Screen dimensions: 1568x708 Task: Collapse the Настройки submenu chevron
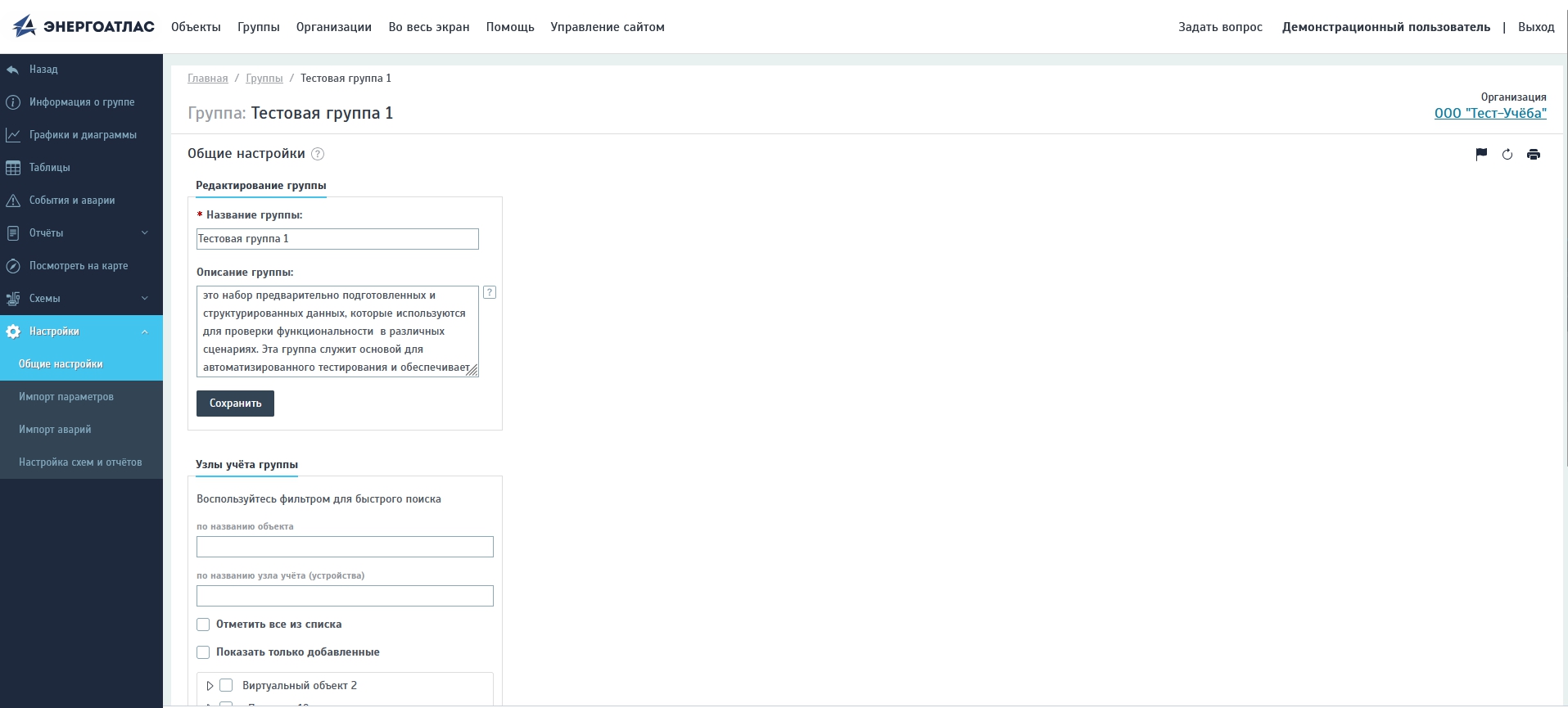(x=145, y=331)
